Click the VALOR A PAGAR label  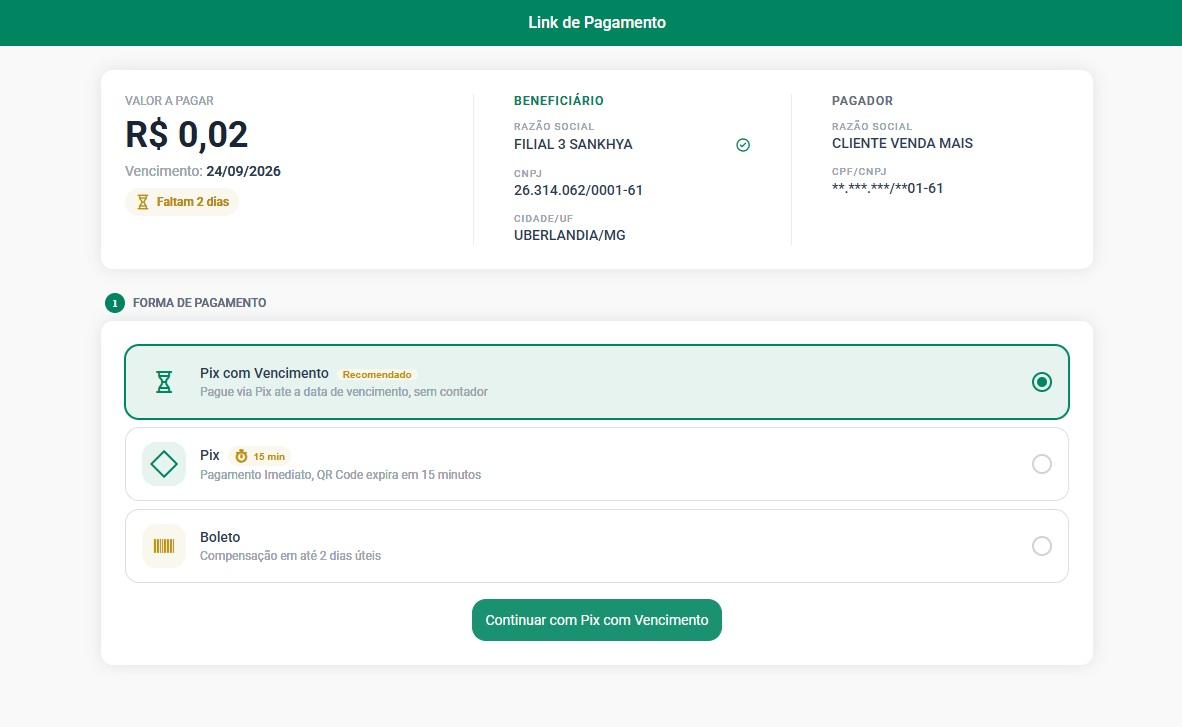coord(170,100)
